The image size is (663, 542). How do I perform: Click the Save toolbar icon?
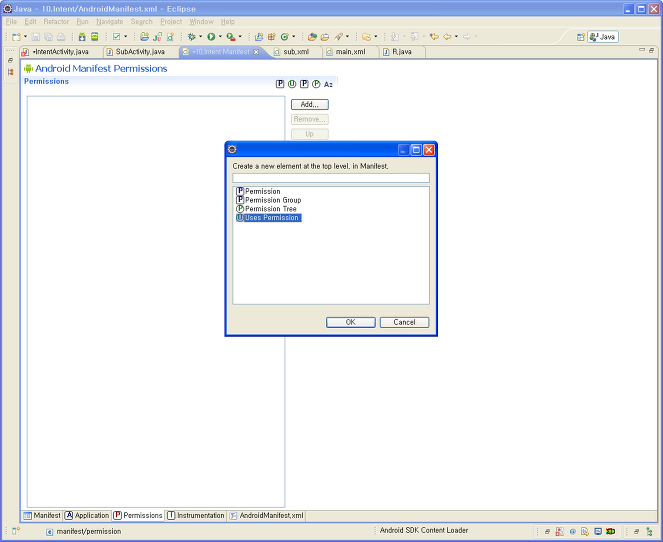36,37
